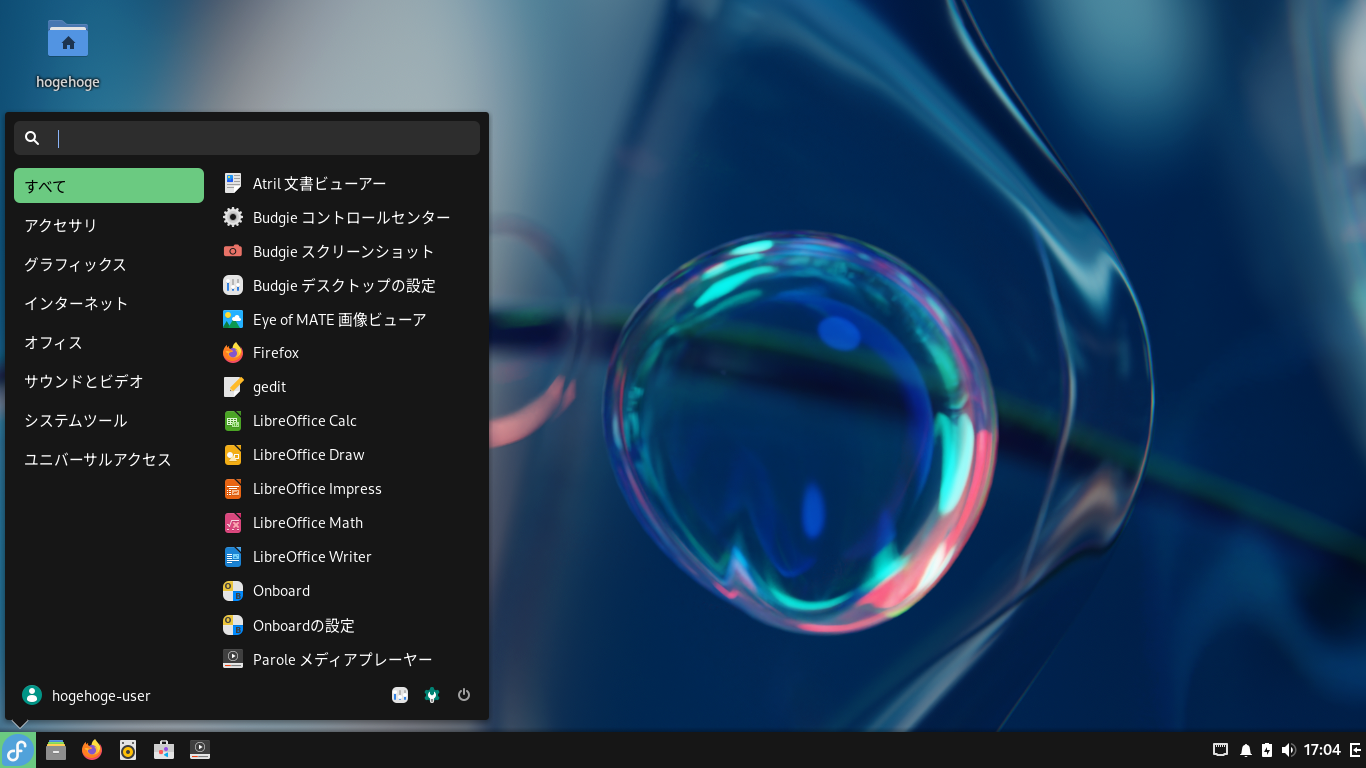Close the Fedora application menu button
Screen dimensions: 1366x768
[17, 750]
